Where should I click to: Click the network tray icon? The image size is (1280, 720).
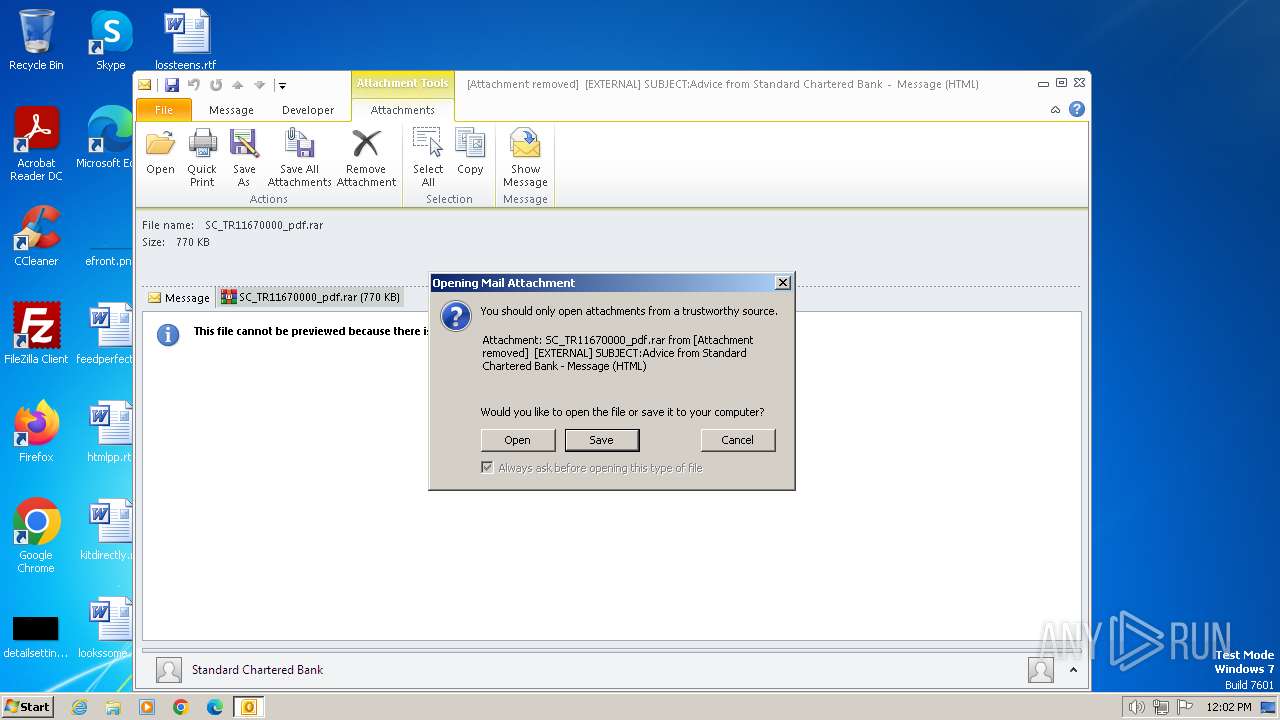[x=1161, y=707]
